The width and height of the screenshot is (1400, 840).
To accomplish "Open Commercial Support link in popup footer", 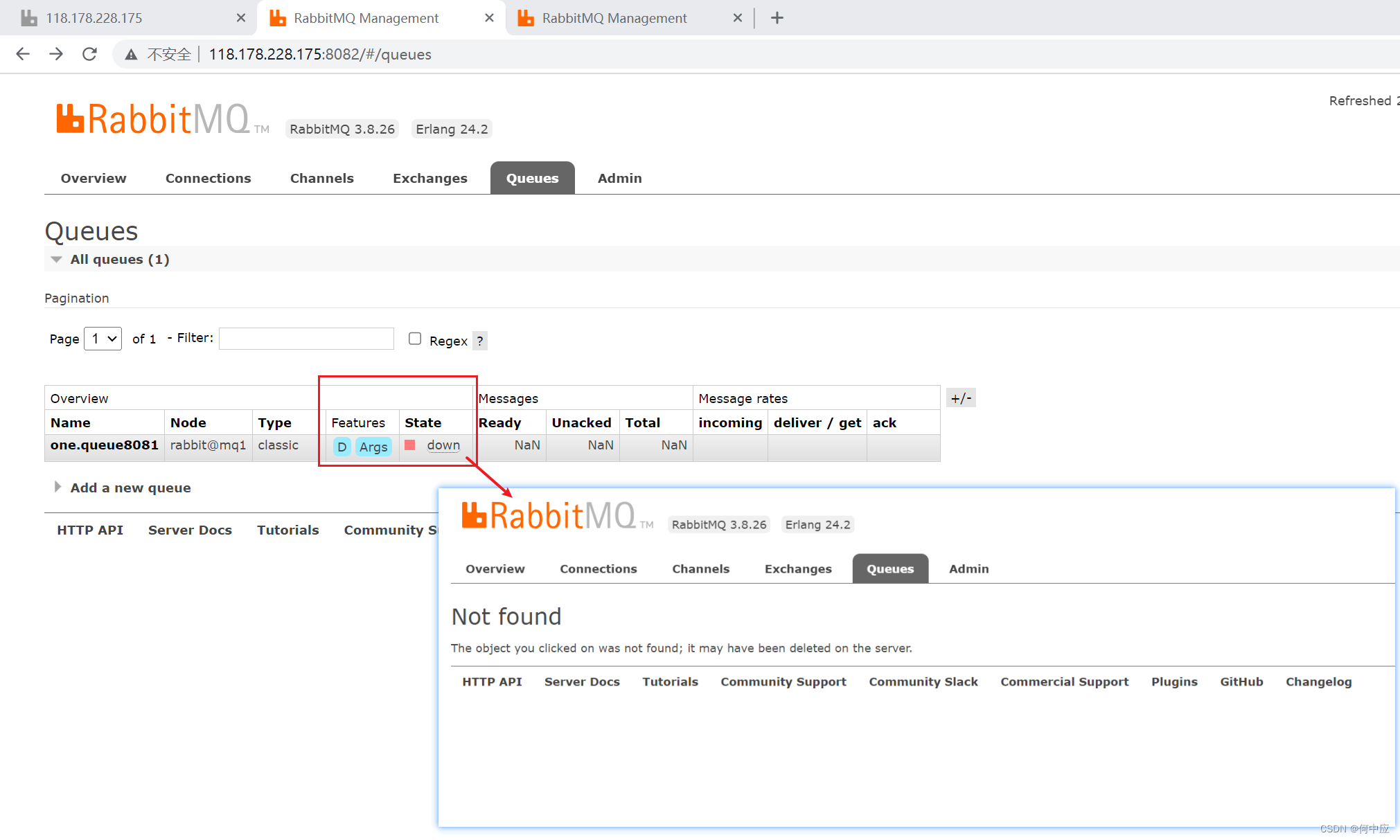I will (x=1065, y=681).
